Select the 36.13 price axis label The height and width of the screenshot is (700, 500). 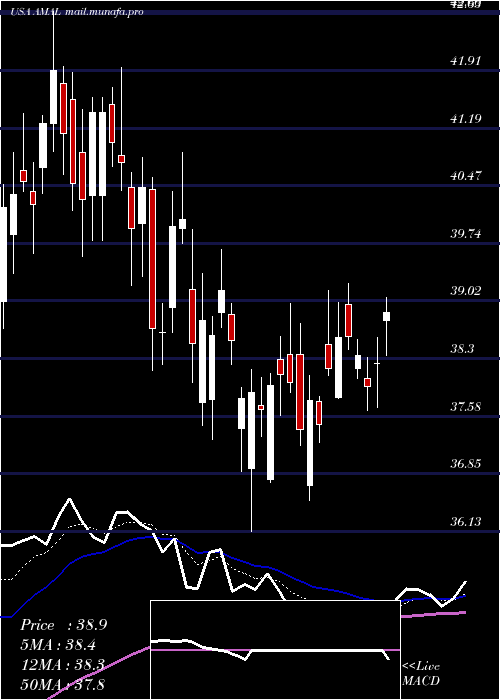(466, 521)
